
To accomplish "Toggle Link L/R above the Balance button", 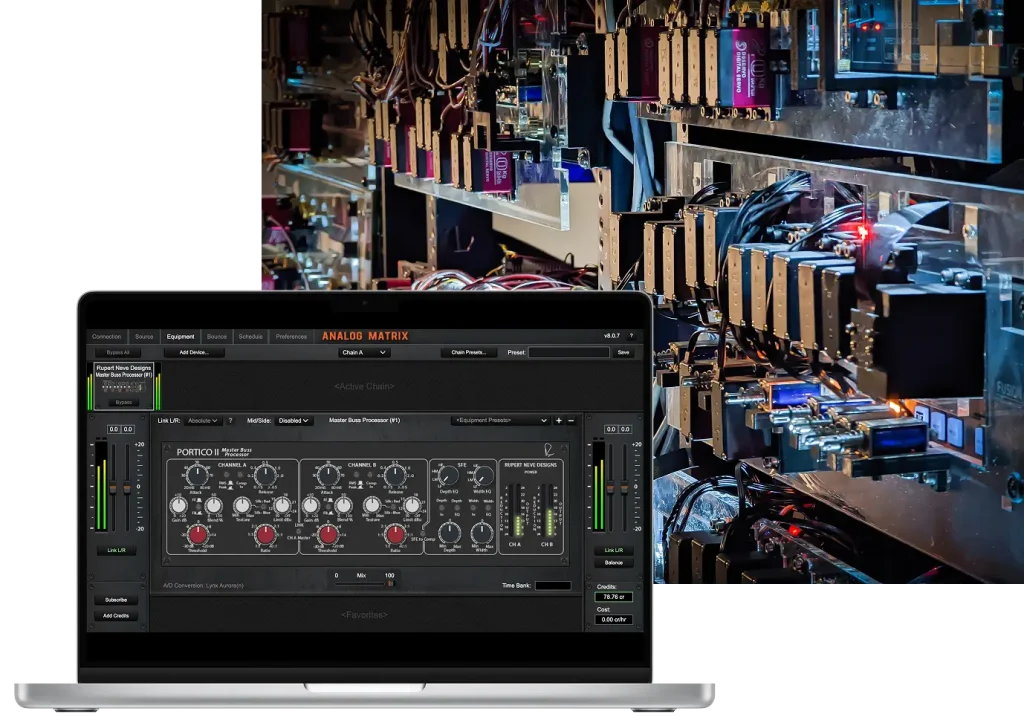I will pos(613,550).
